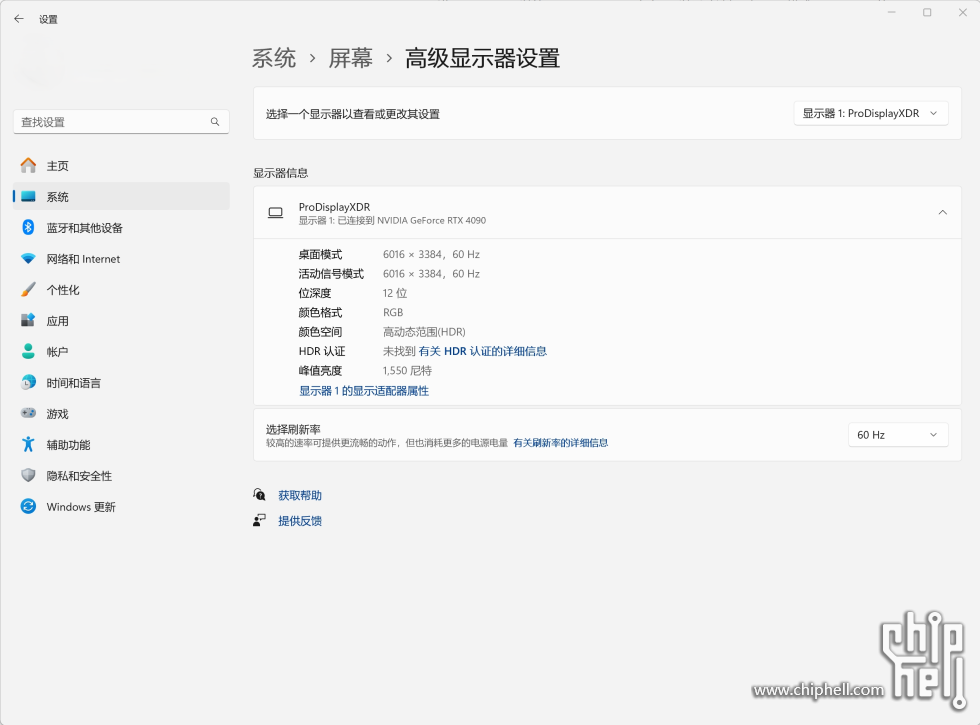Viewport: 980px width, 725px height.
Task: Click the 1,550 尼特 peak brightness value
Action: point(408,371)
